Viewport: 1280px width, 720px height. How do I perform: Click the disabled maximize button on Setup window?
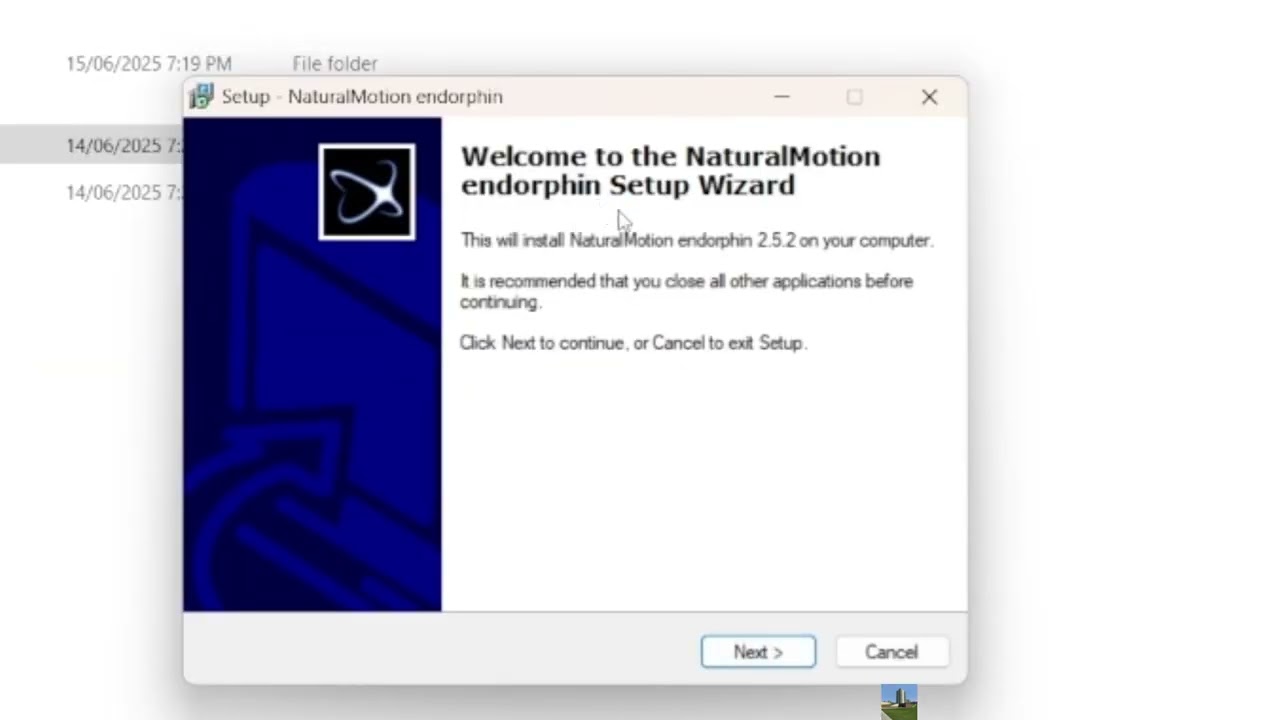[x=854, y=97]
